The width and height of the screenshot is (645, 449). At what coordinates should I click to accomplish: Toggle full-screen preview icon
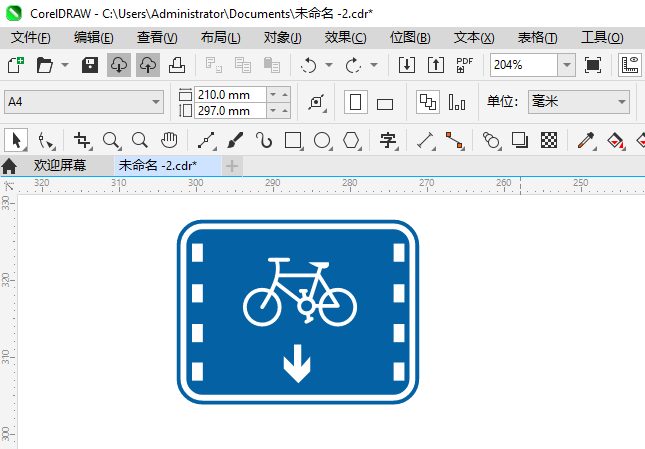pos(592,65)
